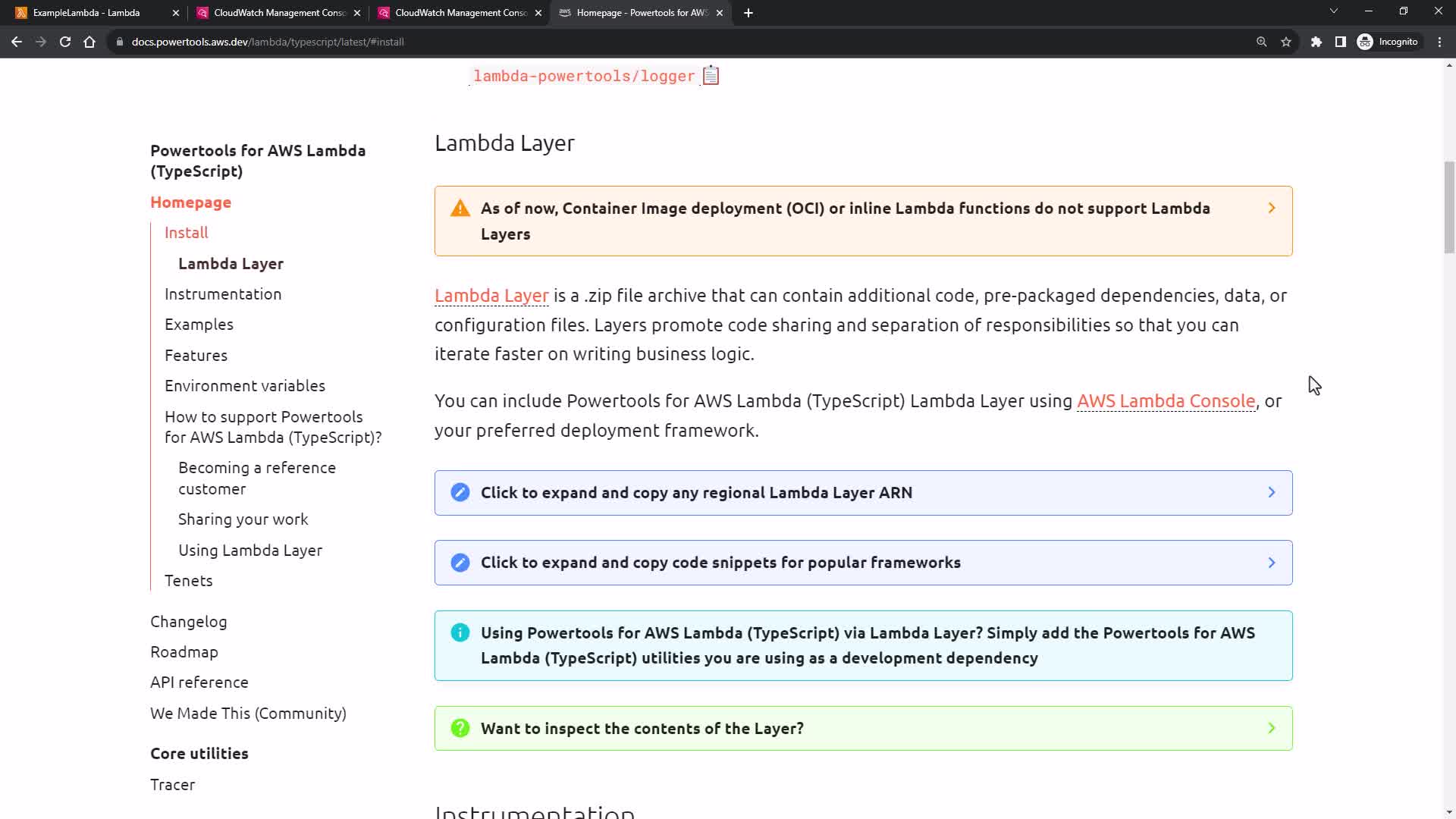
Task: Open a new browser tab
Action: click(x=748, y=13)
